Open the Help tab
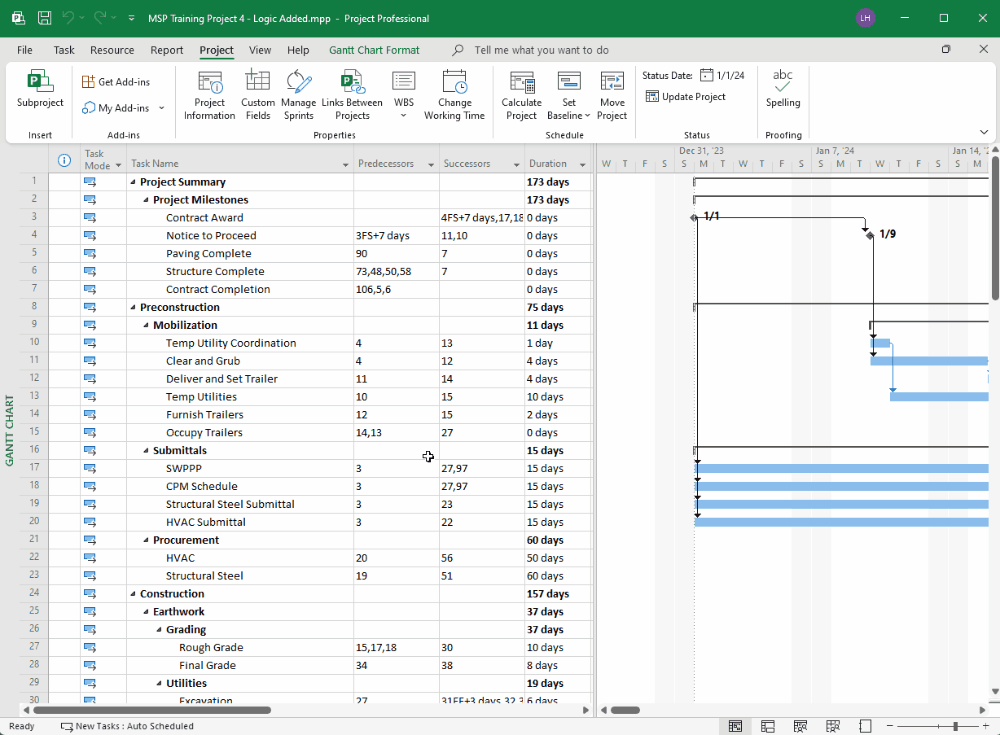The image size is (1000, 735). (x=298, y=50)
